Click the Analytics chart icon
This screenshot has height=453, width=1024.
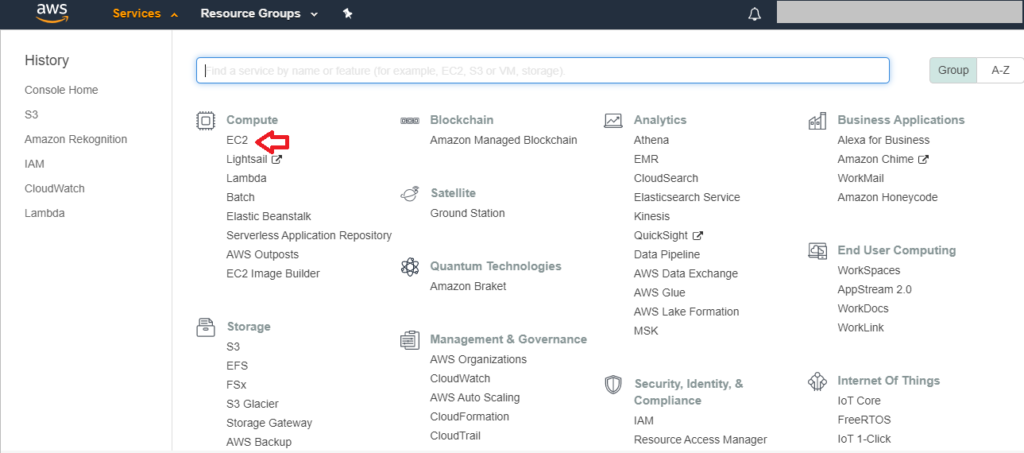(x=613, y=121)
